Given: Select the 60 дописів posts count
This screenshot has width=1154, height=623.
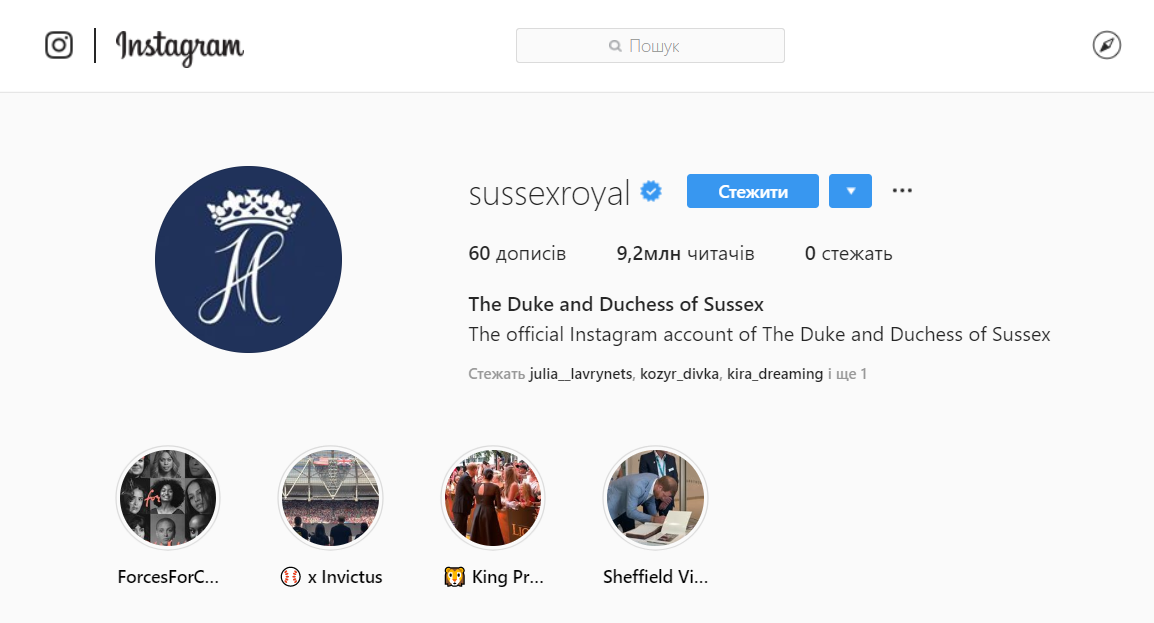Looking at the screenshot, I should tap(517, 254).
